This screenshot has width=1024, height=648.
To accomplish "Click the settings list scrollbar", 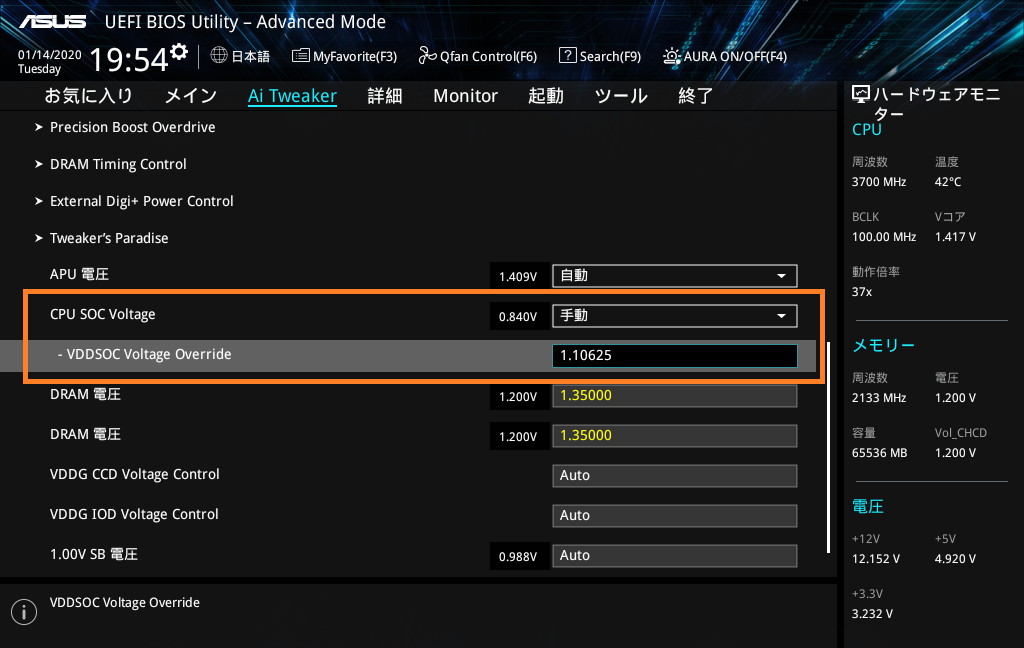I will 829,447.
